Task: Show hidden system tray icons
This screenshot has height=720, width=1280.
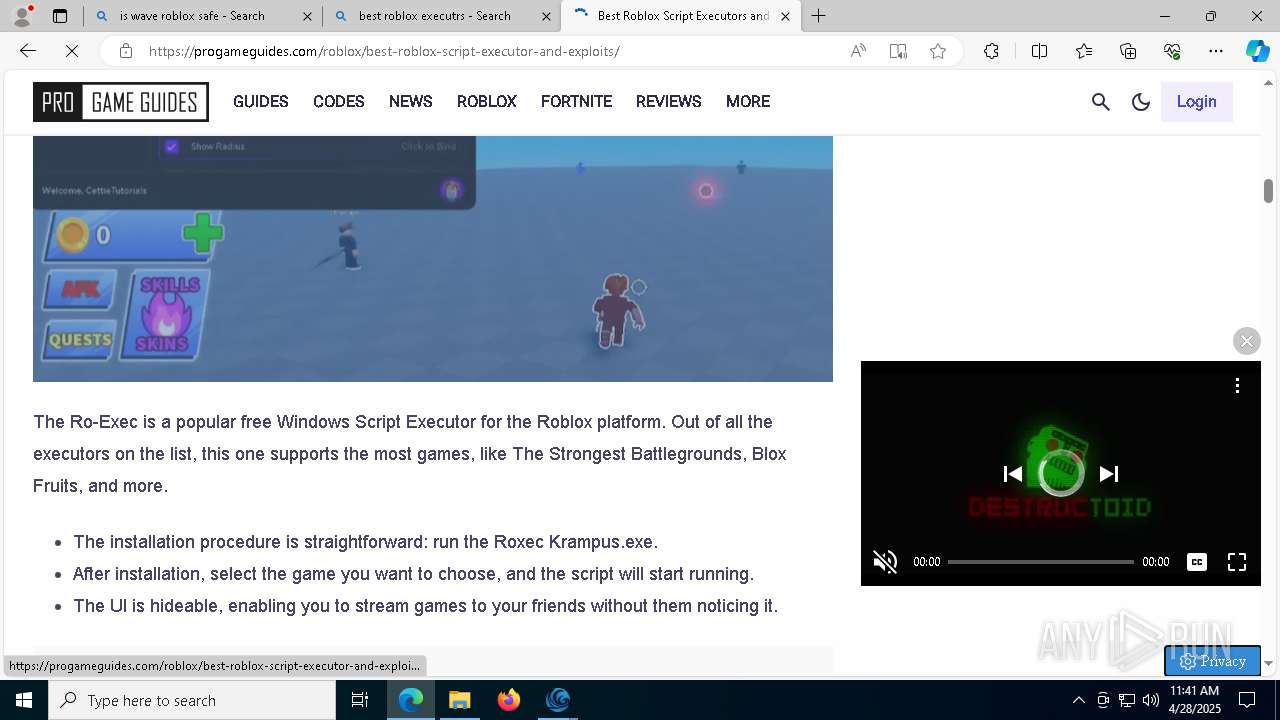Action: 1078,700
